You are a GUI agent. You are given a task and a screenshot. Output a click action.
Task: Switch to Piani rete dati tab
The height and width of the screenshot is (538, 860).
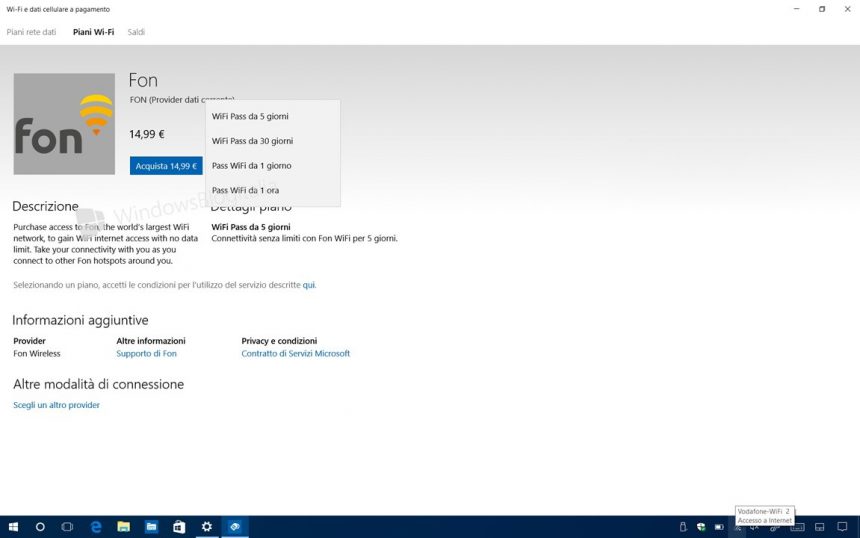click(x=31, y=32)
